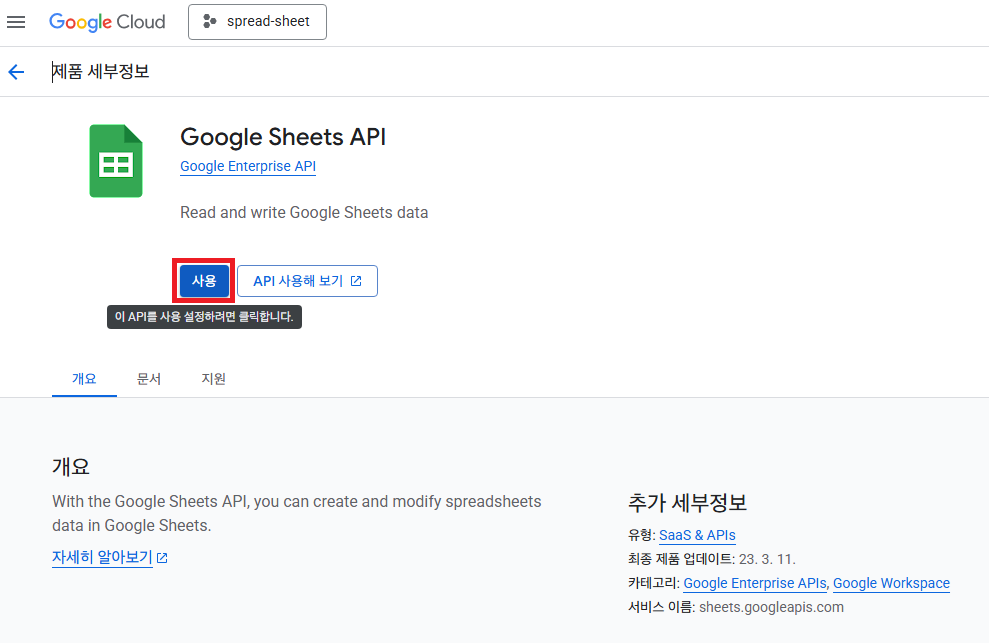Click the 추가 세부정보 heading
The width and height of the screenshot is (989, 643).
tap(687, 503)
